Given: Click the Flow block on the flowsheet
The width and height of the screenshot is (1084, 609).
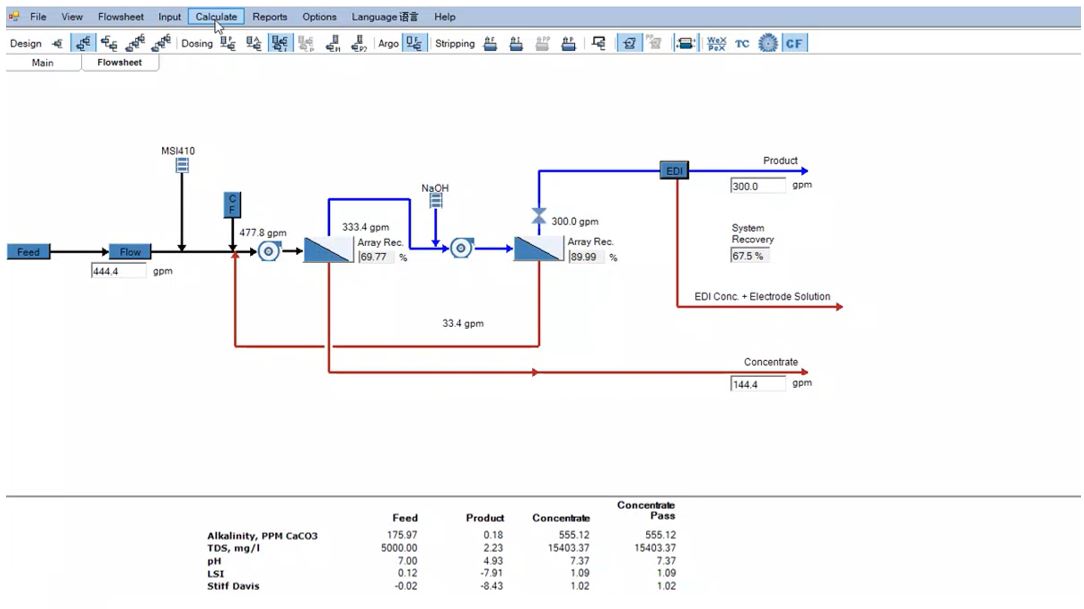Looking at the screenshot, I should click(130, 252).
